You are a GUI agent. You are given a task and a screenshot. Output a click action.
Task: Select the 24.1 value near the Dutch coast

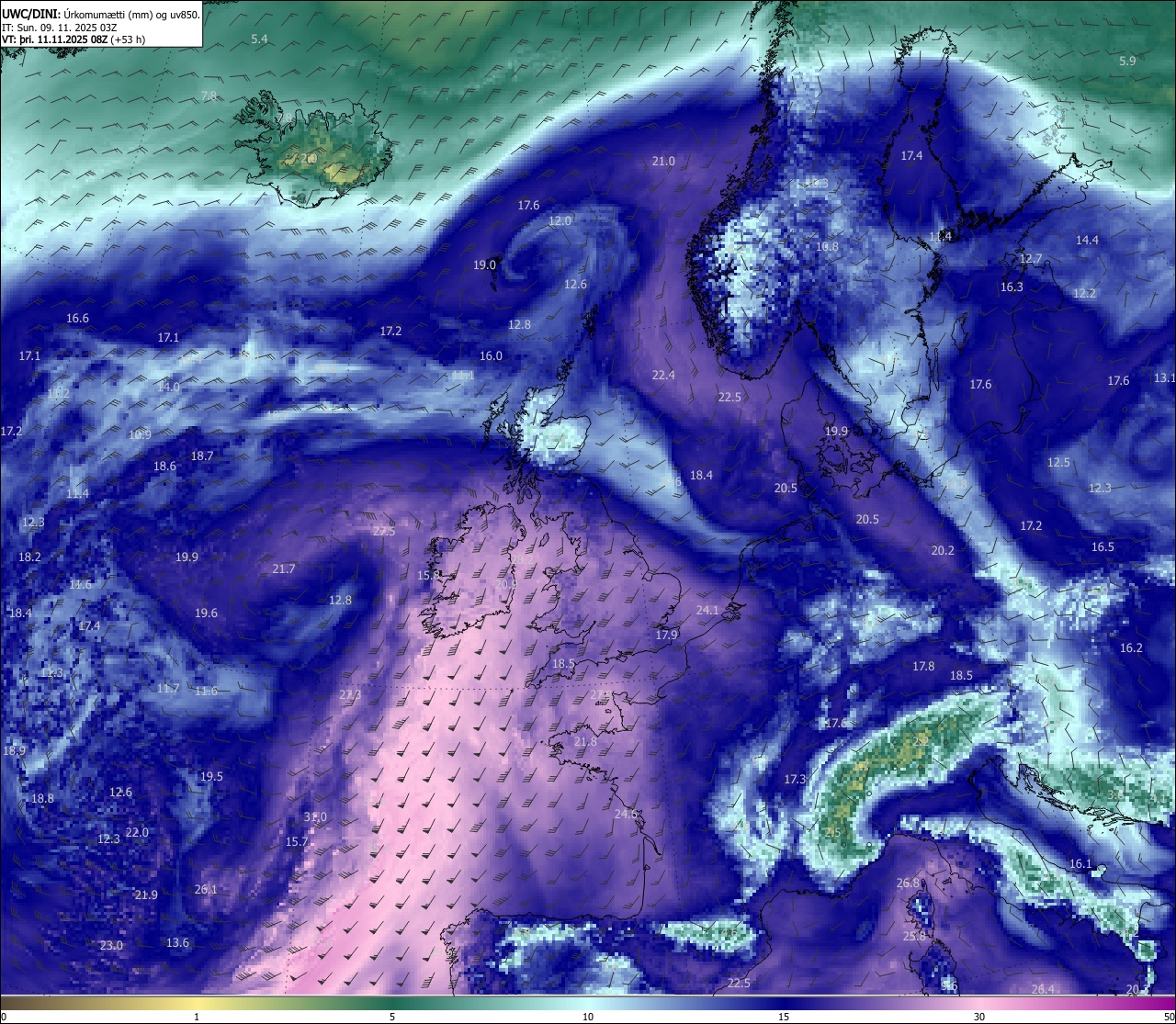tap(707, 610)
